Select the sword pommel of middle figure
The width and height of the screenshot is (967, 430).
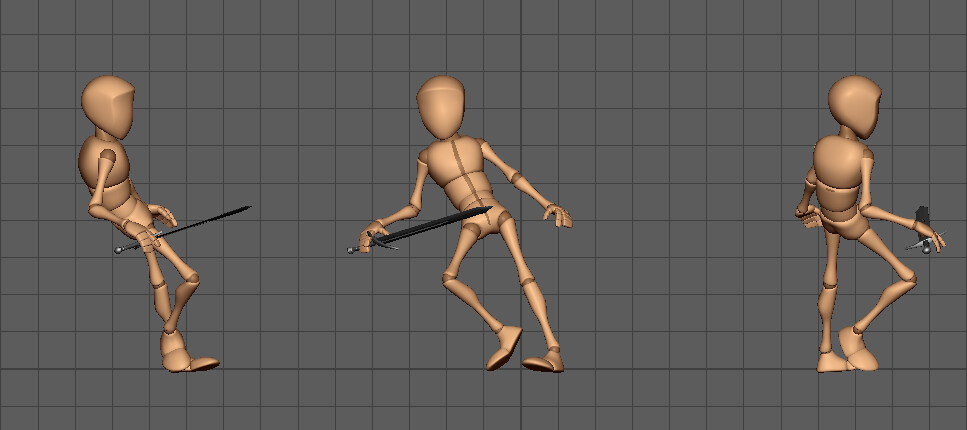pyautogui.click(x=350, y=250)
